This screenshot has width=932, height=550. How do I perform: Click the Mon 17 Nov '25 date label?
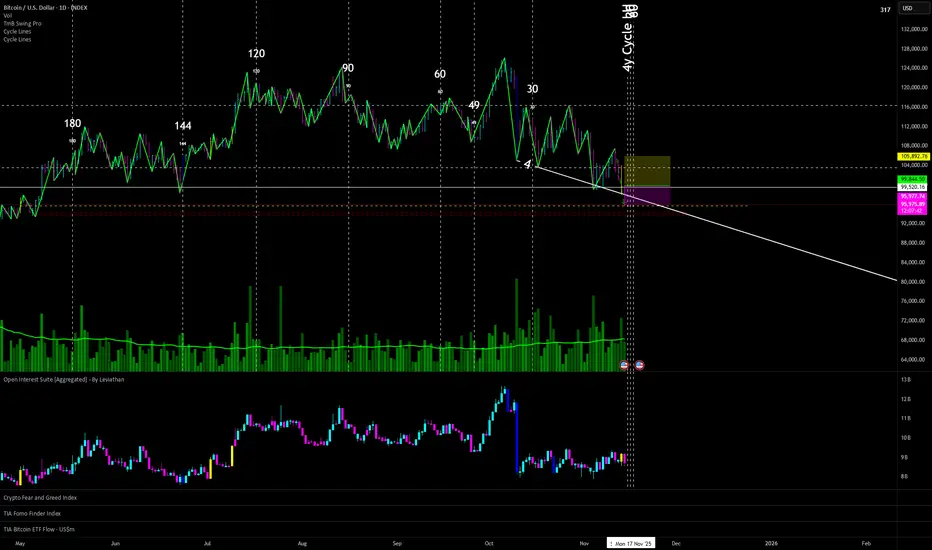(631, 543)
